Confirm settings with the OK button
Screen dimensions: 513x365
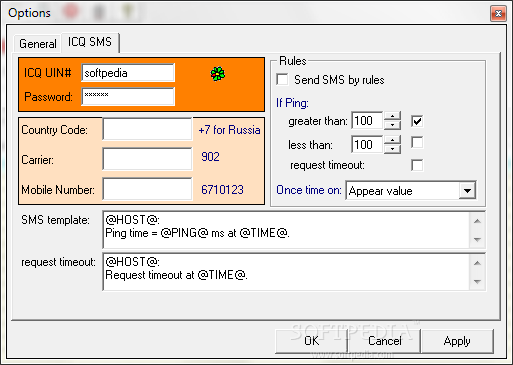(x=311, y=341)
